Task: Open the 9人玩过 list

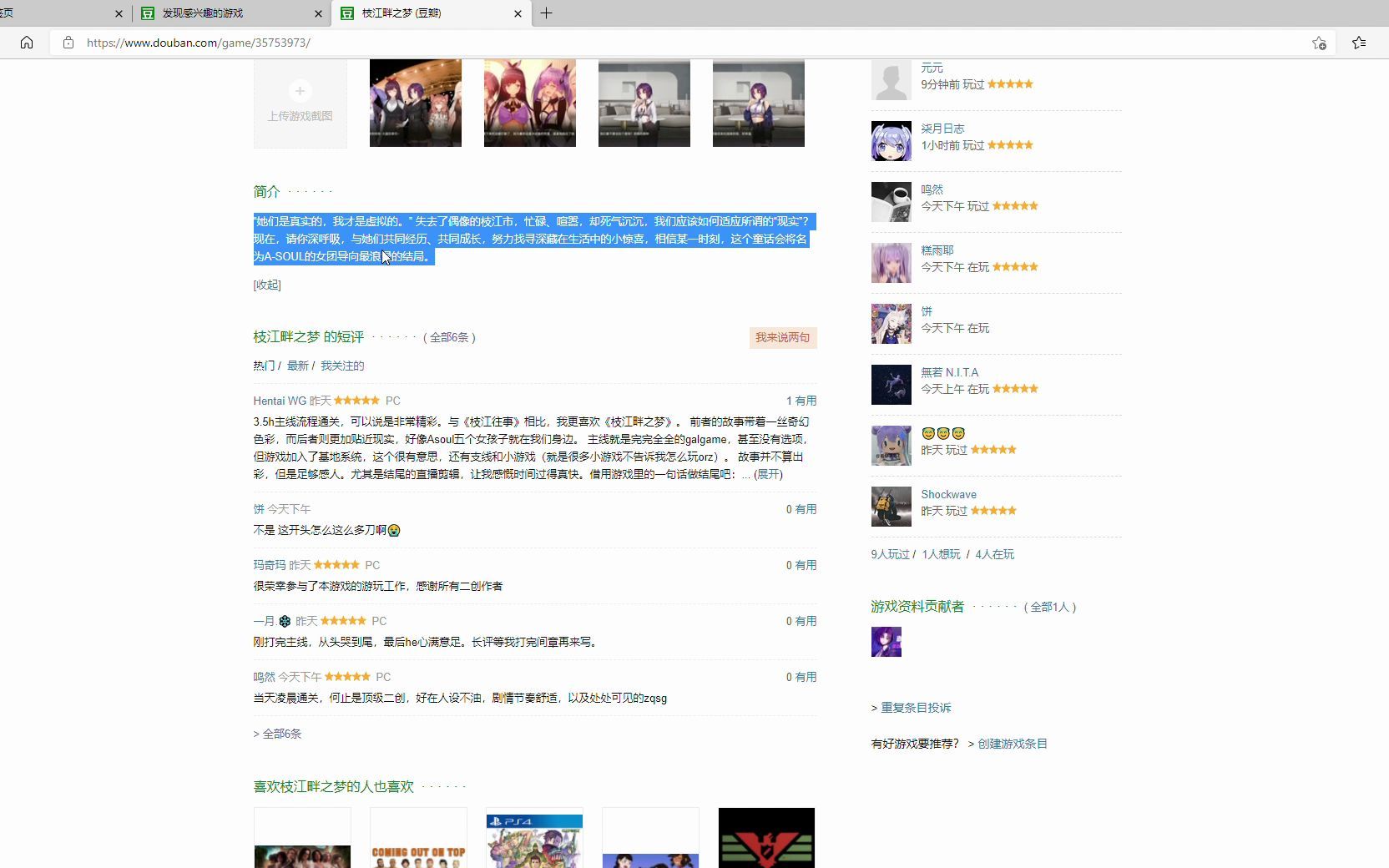Action: [x=890, y=554]
